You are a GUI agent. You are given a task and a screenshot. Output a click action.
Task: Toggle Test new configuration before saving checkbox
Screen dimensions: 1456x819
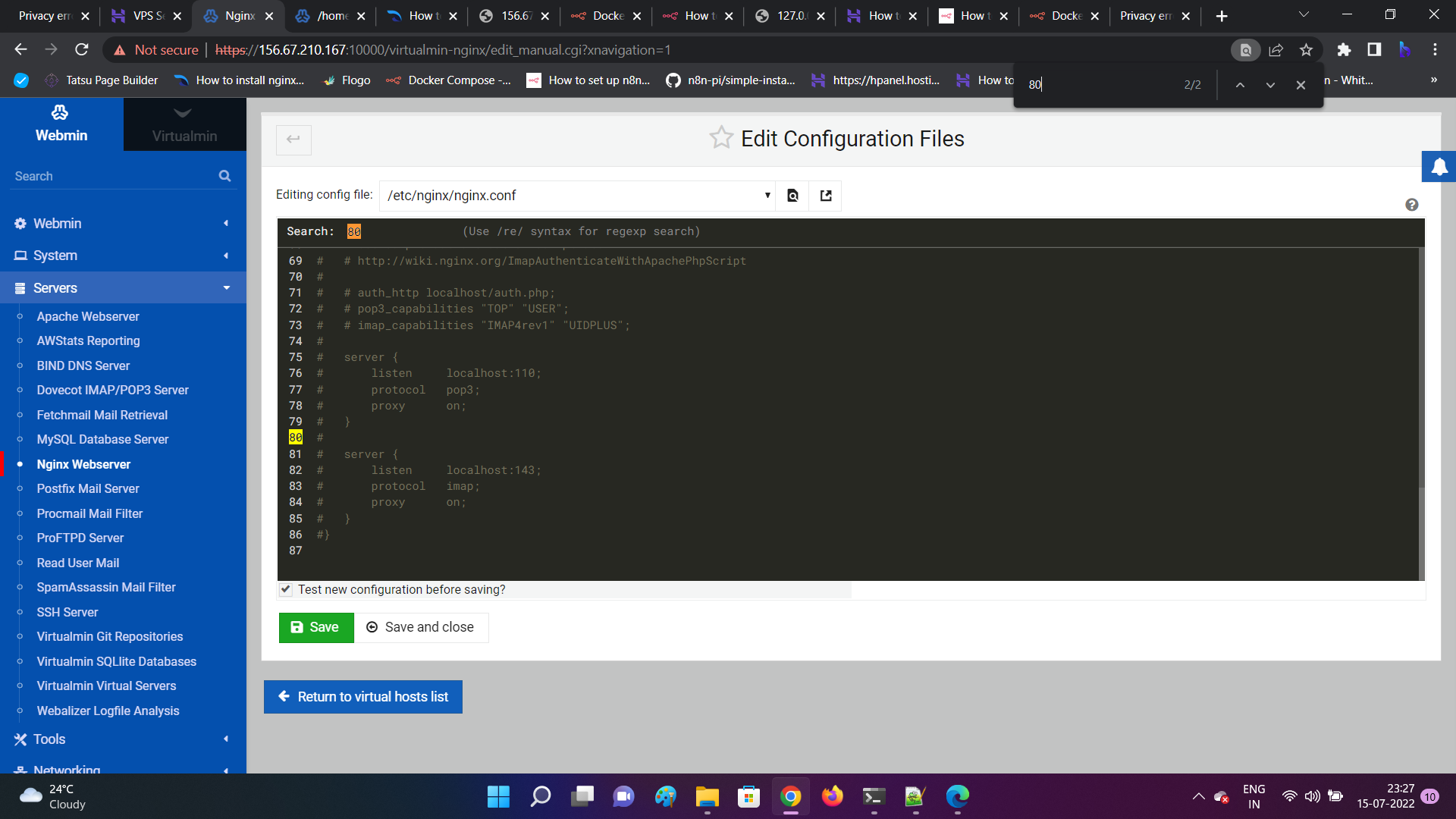coord(286,589)
